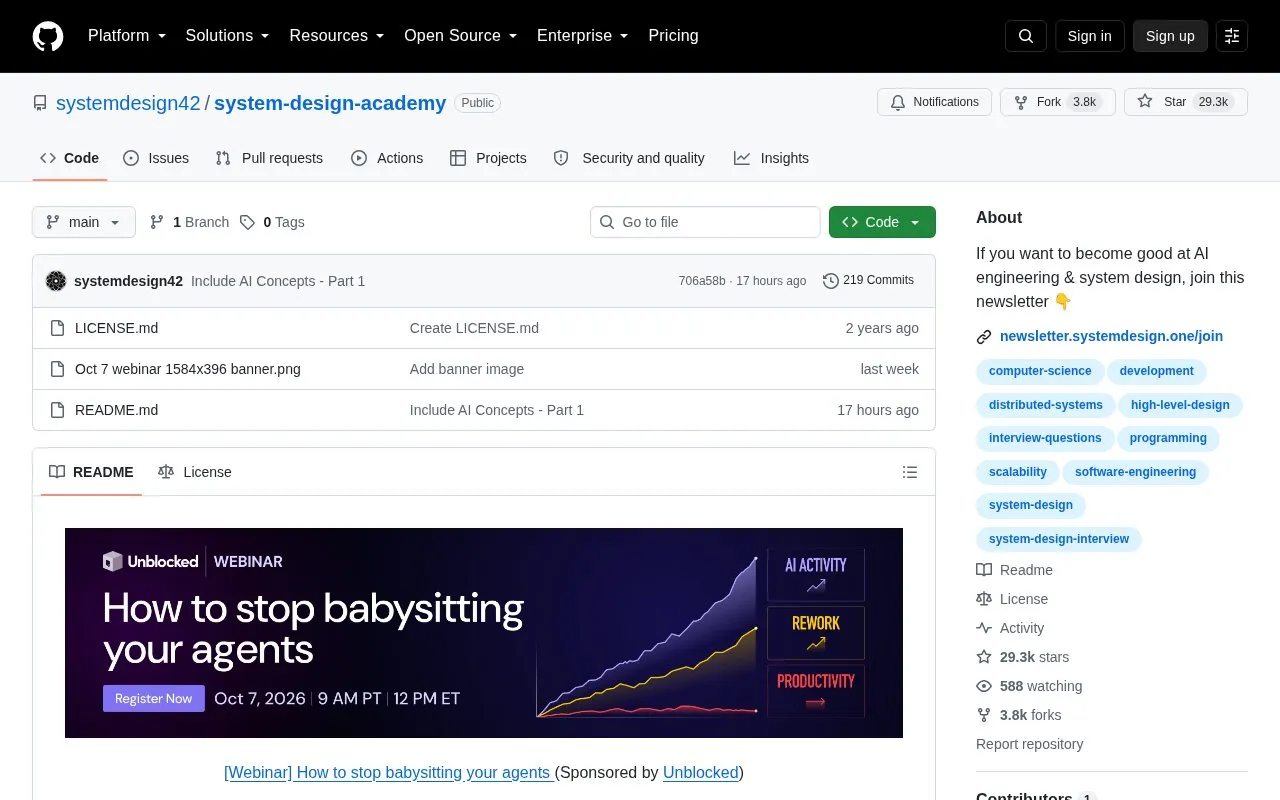Image resolution: width=1280 pixels, height=800 pixels.
Task: Expand the Open Source menu
Action: [461, 36]
